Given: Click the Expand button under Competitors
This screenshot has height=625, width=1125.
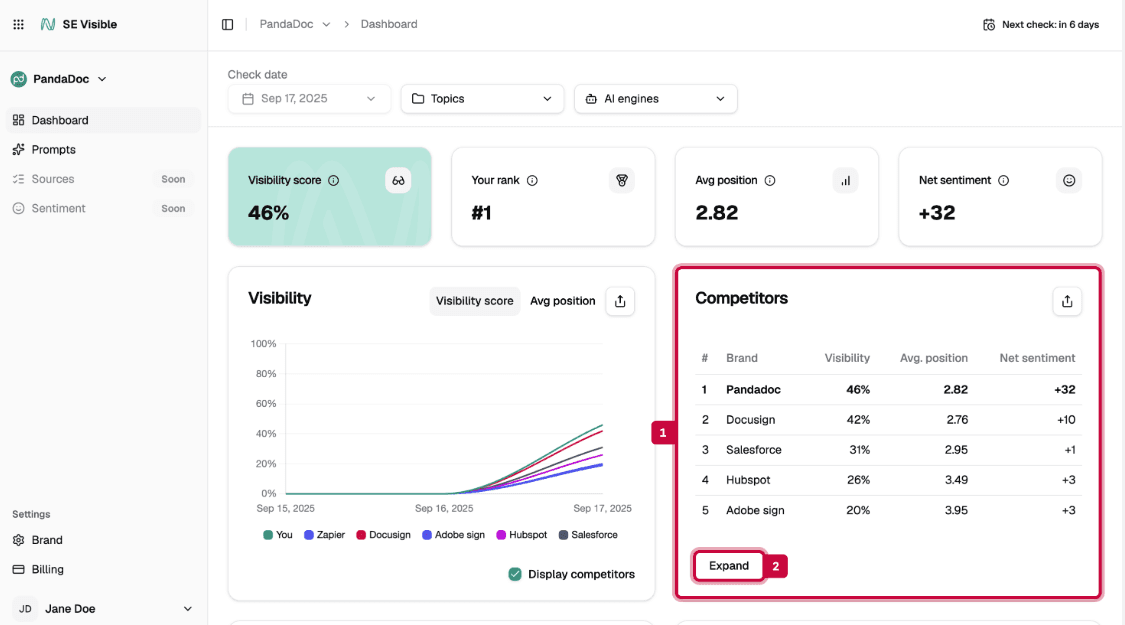Looking at the screenshot, I should pos(729,565).
